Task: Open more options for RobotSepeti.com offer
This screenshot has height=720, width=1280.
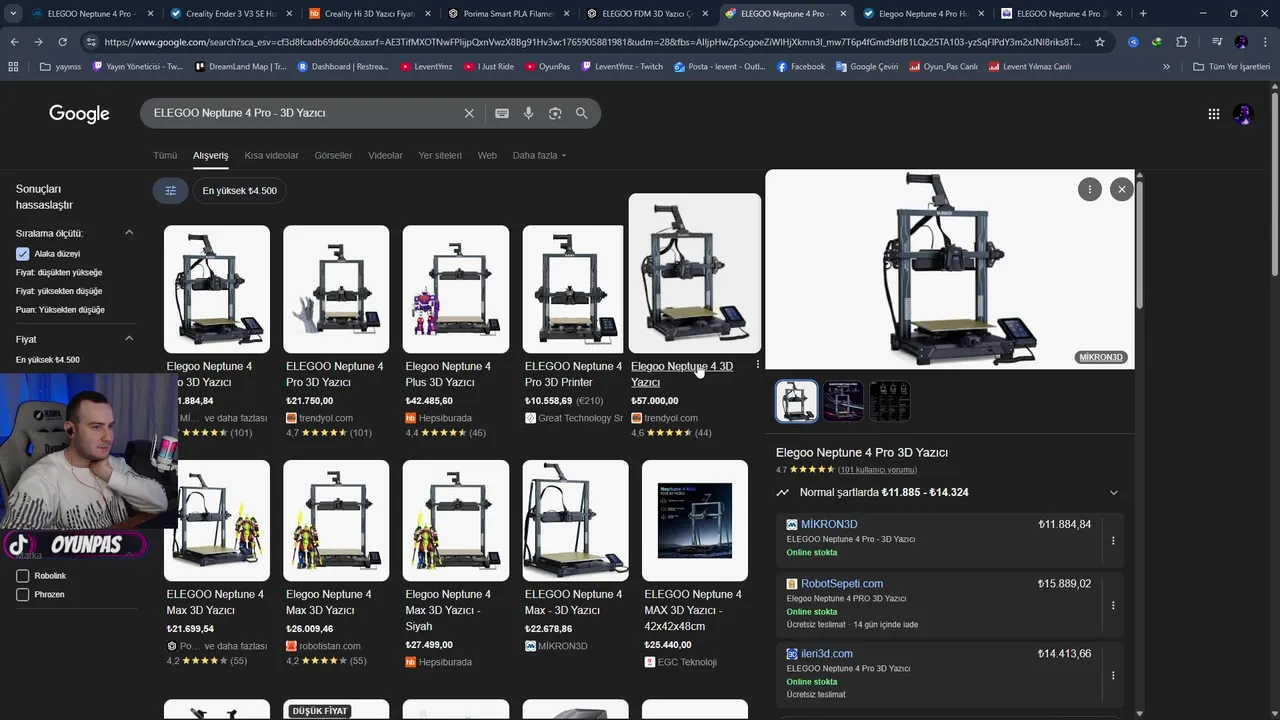Action: pyautogui.click(x=1113, y=605)
